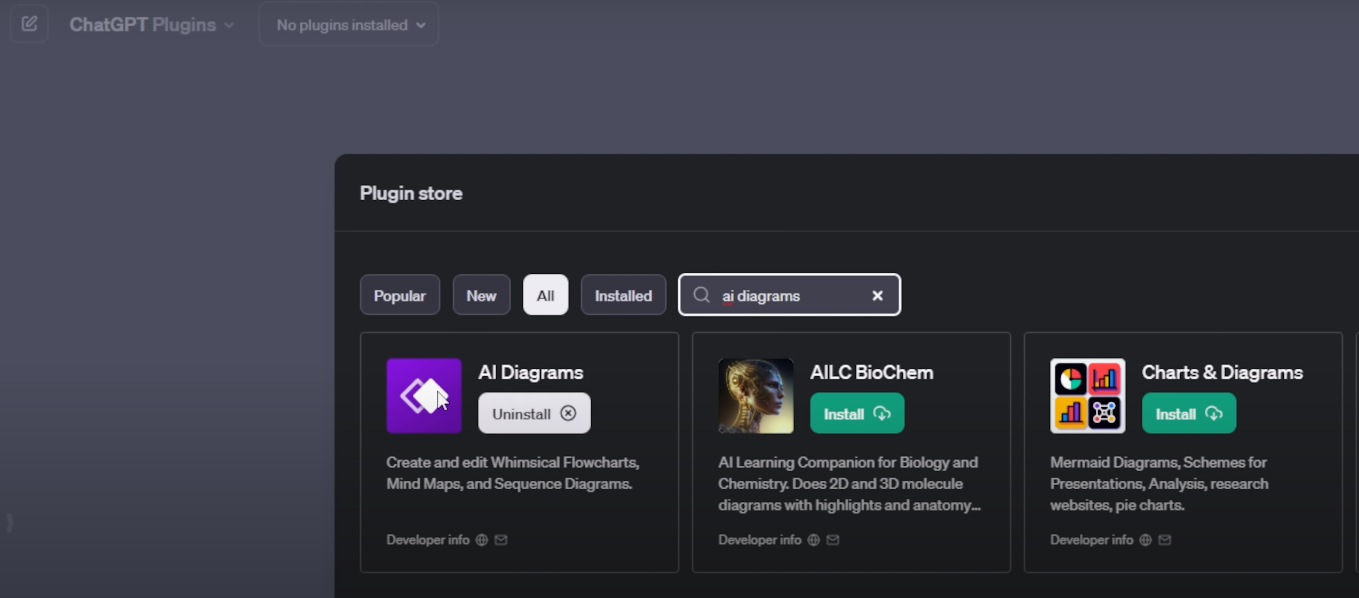
Task: Switch to the Popular plugins filter
Action: tap(399, 294)
